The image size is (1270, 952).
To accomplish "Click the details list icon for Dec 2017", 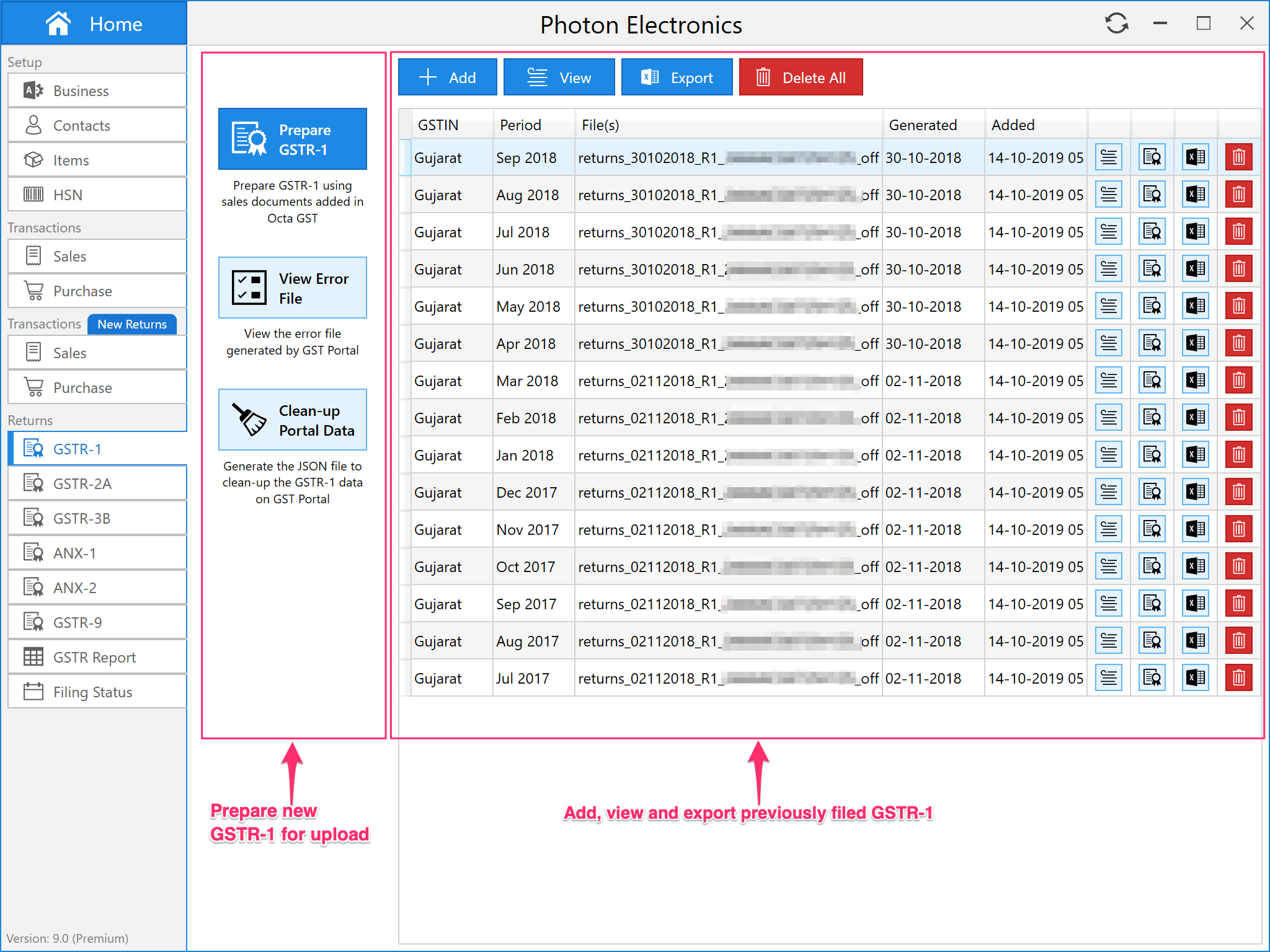I will pos(1108,492).
